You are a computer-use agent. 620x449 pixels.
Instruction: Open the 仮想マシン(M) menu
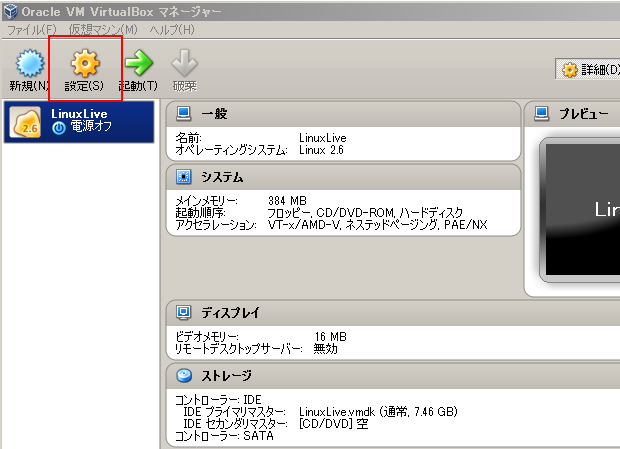click(103, 30)
